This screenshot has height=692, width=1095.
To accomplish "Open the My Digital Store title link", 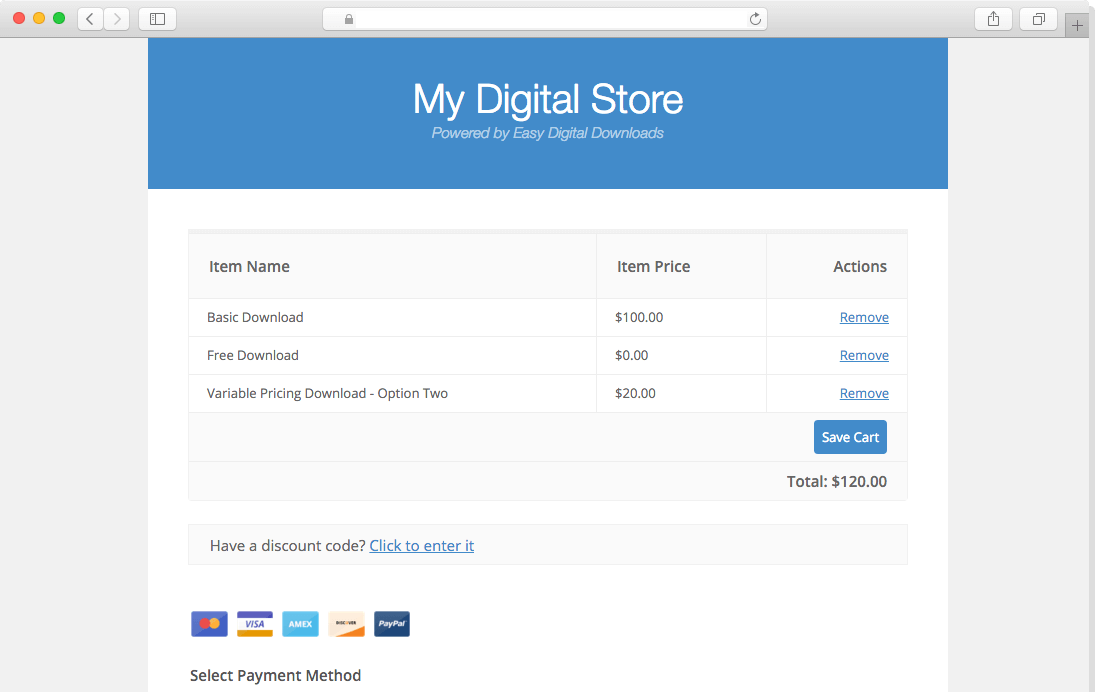I will pyautogui.click(x=548, y=99).
